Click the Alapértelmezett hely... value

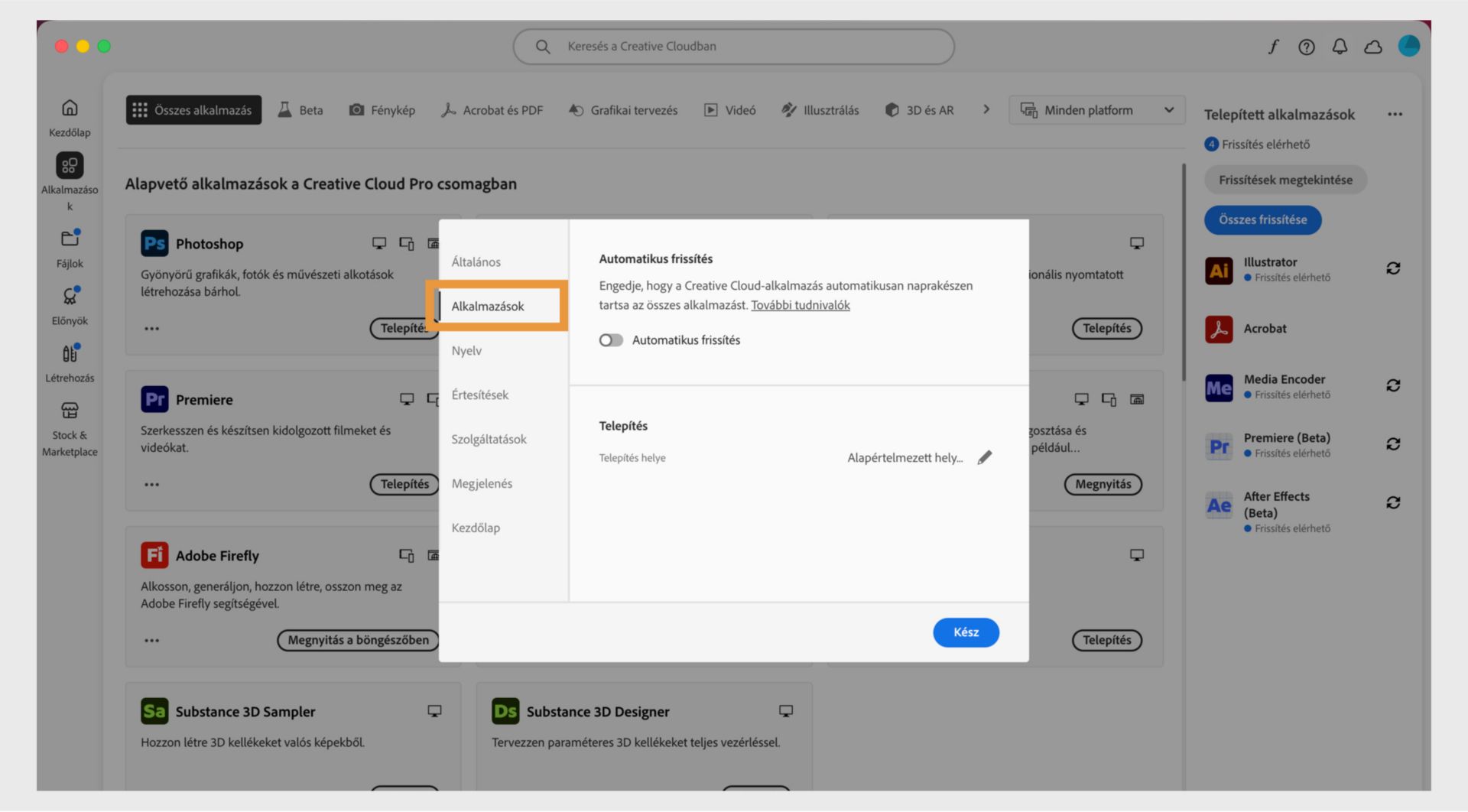(905, 457)
